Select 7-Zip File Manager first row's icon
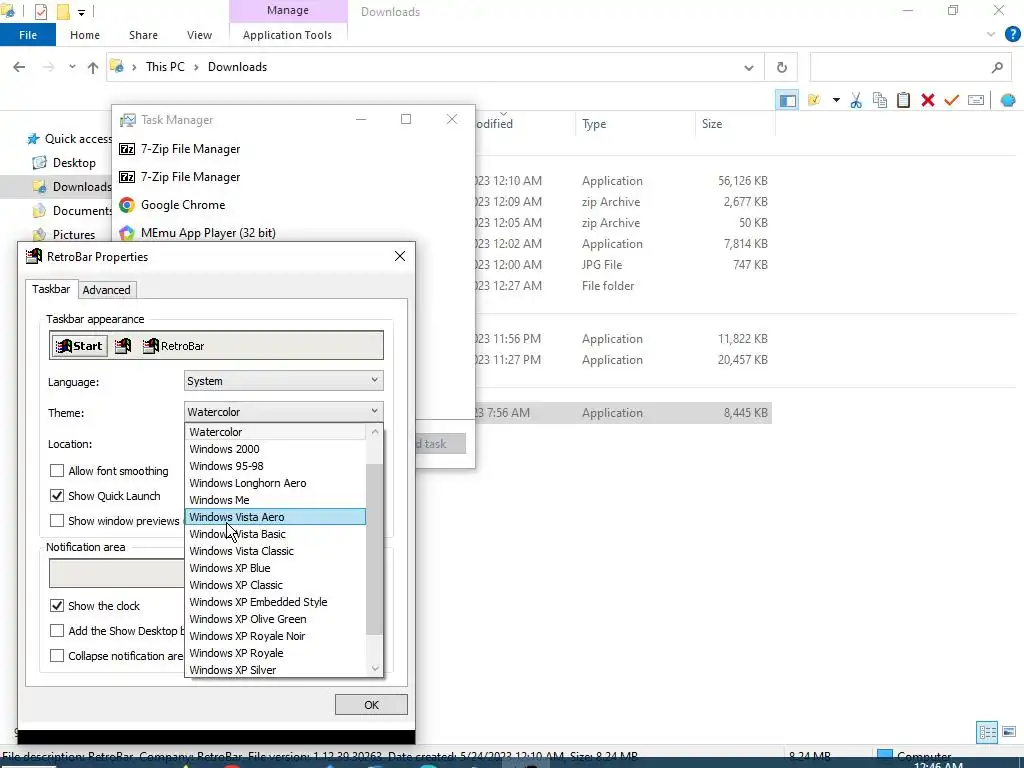1024x768 pixels. pos(127,149)
